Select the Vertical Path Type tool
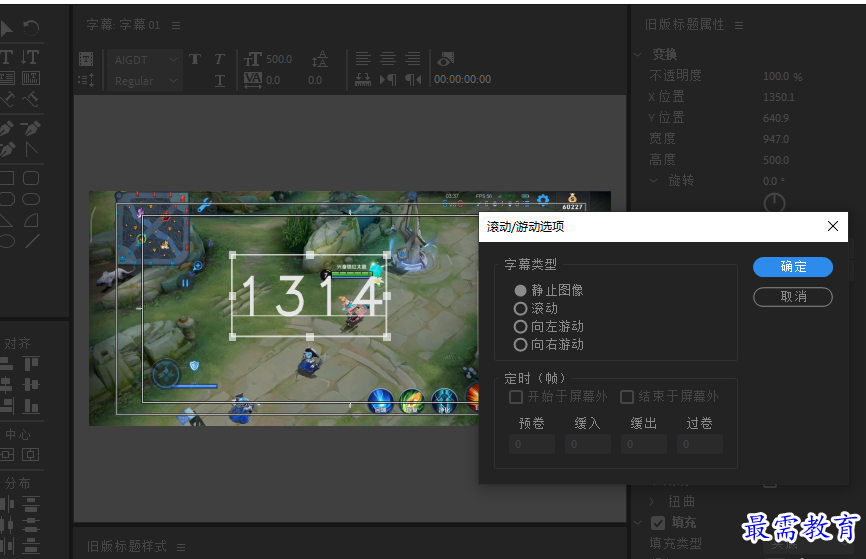This screenshot has width=866, height=559. 30,99
